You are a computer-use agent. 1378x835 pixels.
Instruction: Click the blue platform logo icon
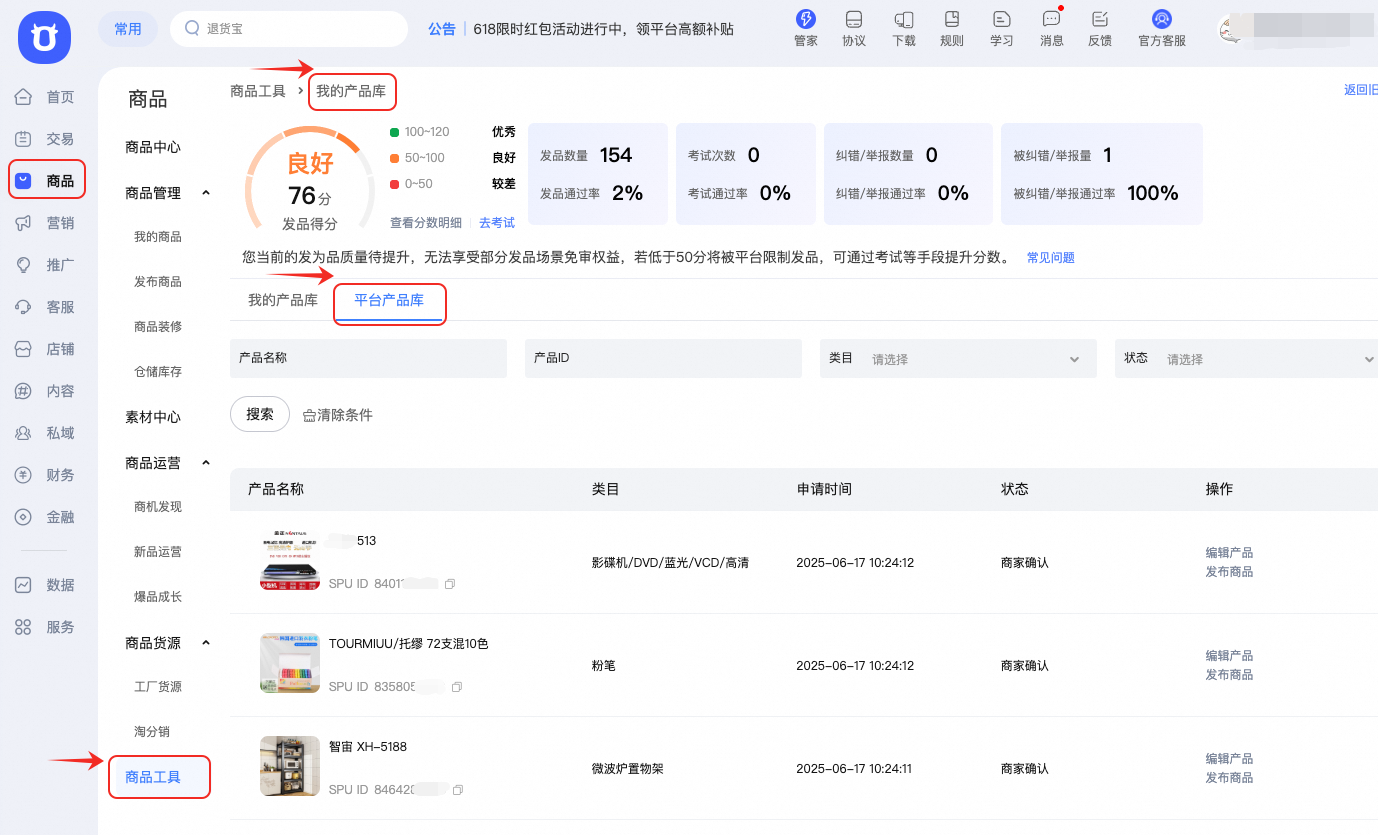point(43,38)
